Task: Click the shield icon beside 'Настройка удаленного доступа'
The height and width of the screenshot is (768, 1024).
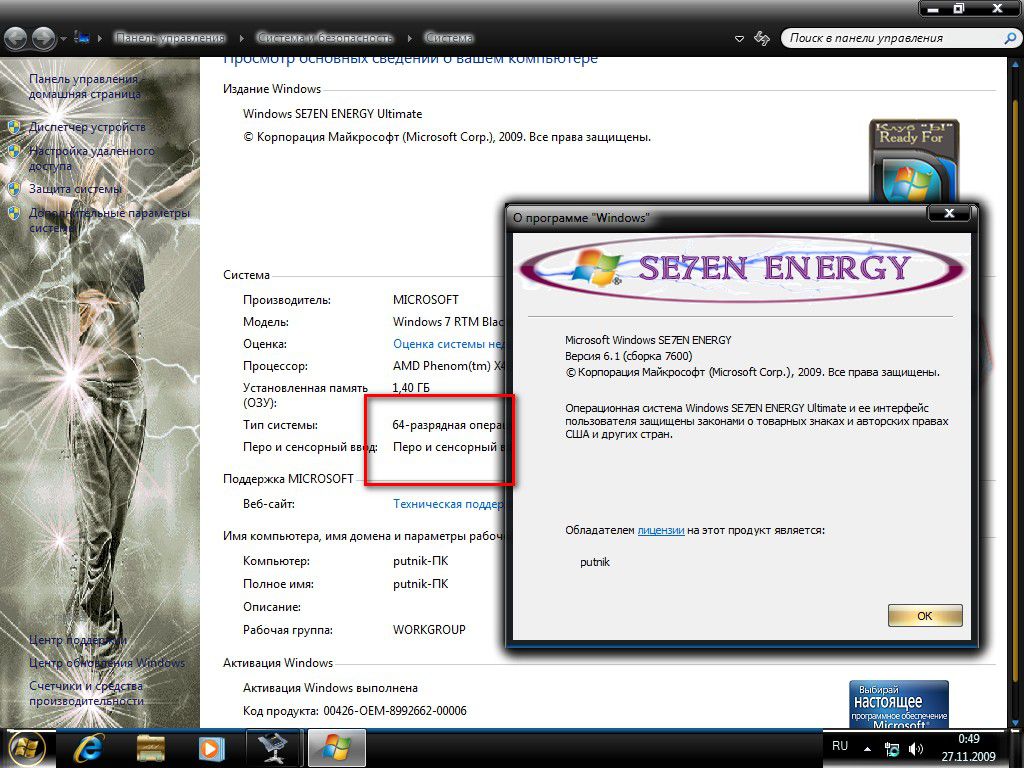Action: [x=14, y=152]
